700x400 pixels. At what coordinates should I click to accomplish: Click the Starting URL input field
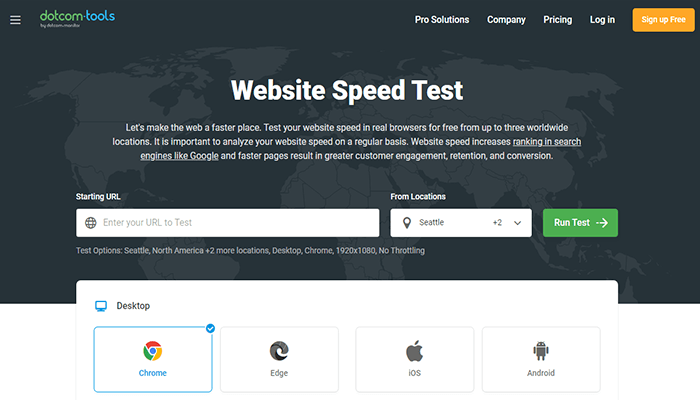point(235,223)
